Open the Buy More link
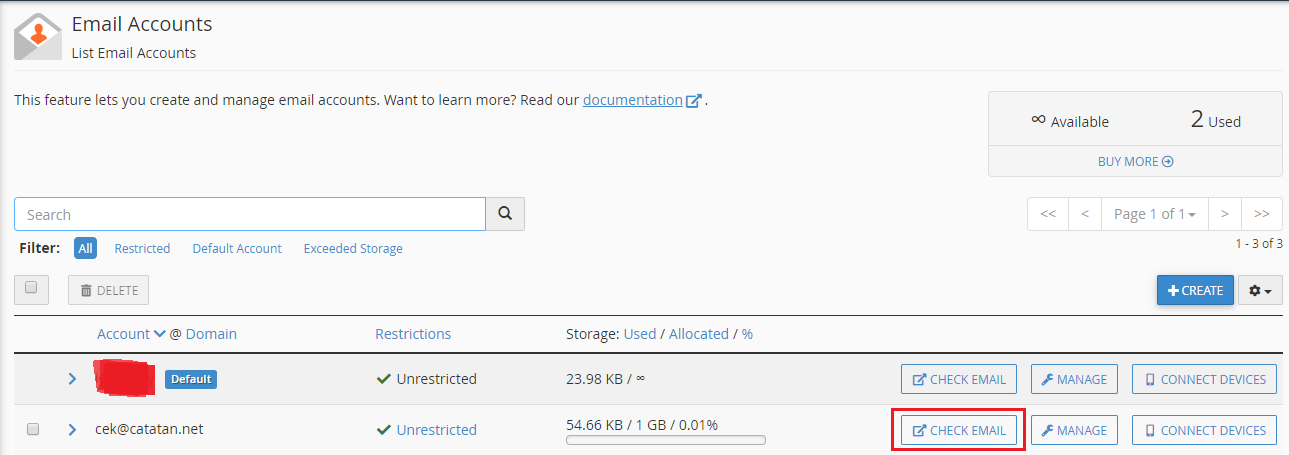This screenshot has height=455, width=1289. point(1135,161)
